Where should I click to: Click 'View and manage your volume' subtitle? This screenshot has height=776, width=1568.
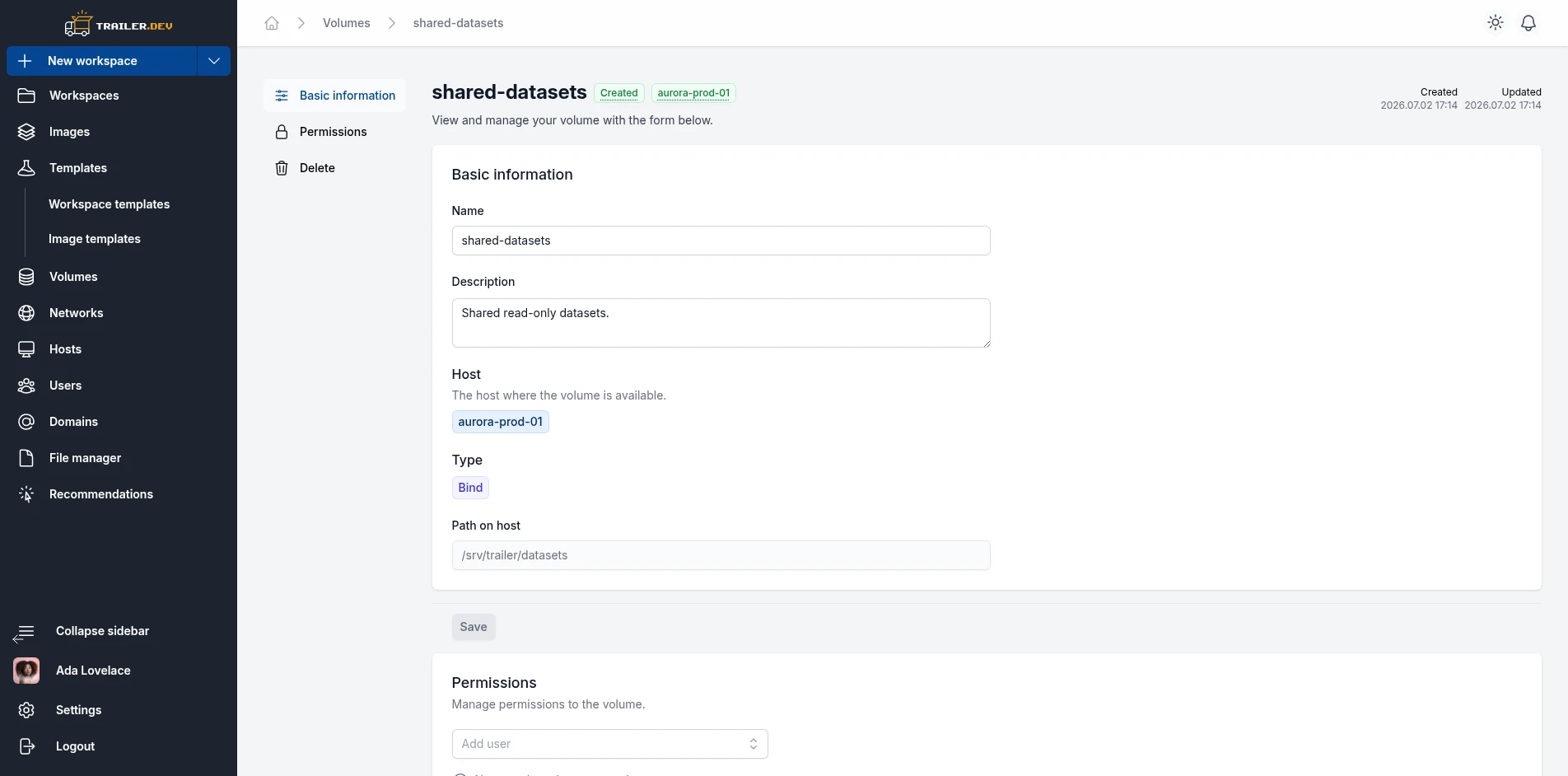click(572, 120)
